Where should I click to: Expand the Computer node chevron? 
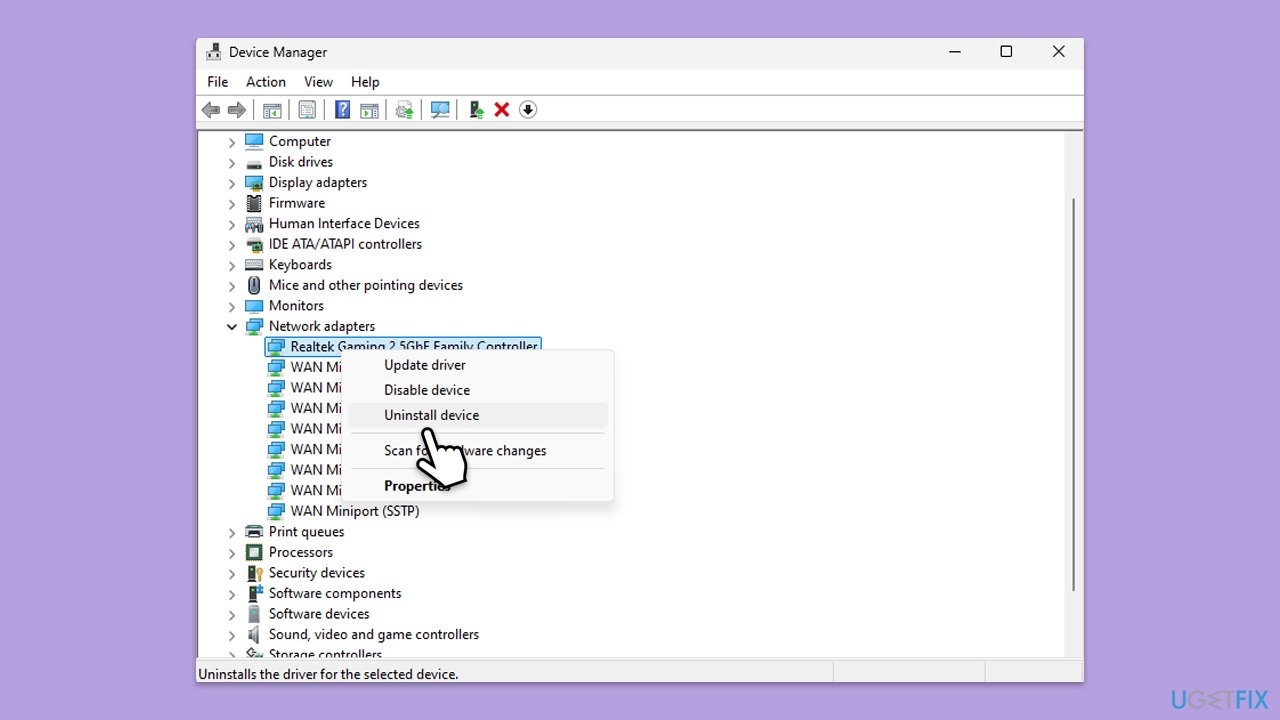(232, 142)
